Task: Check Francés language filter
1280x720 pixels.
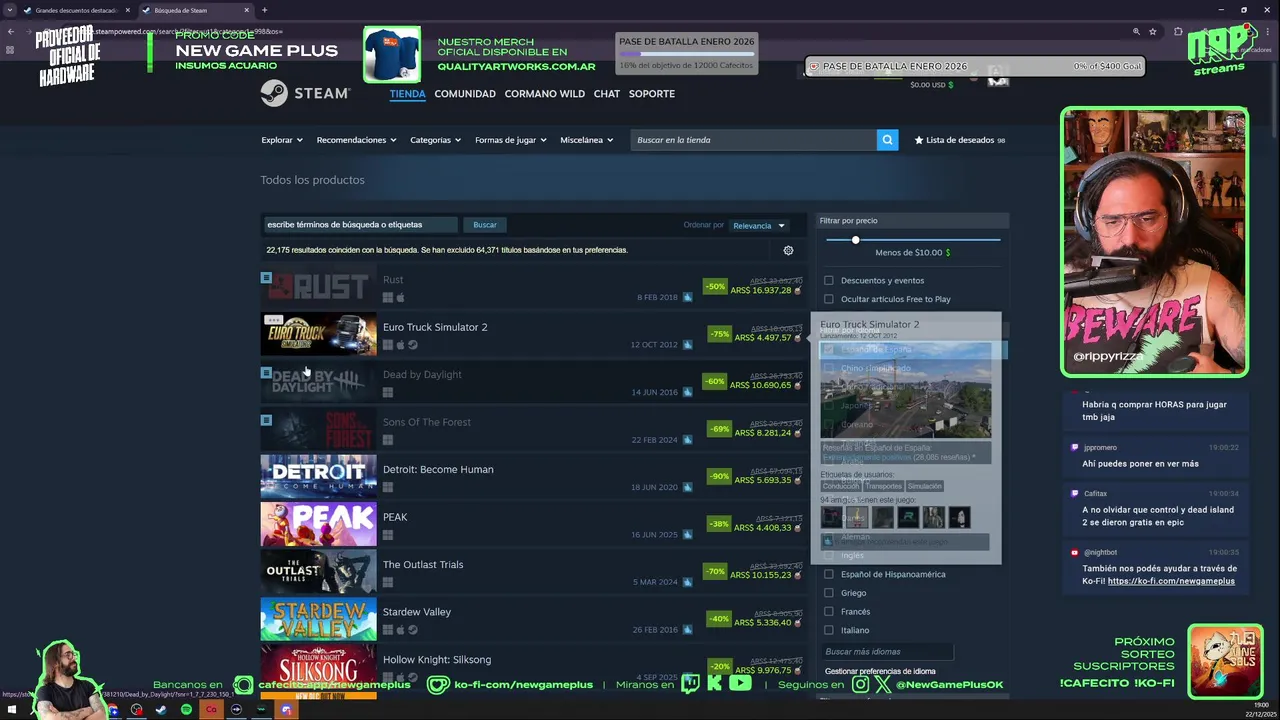Action: coord(828,612)
